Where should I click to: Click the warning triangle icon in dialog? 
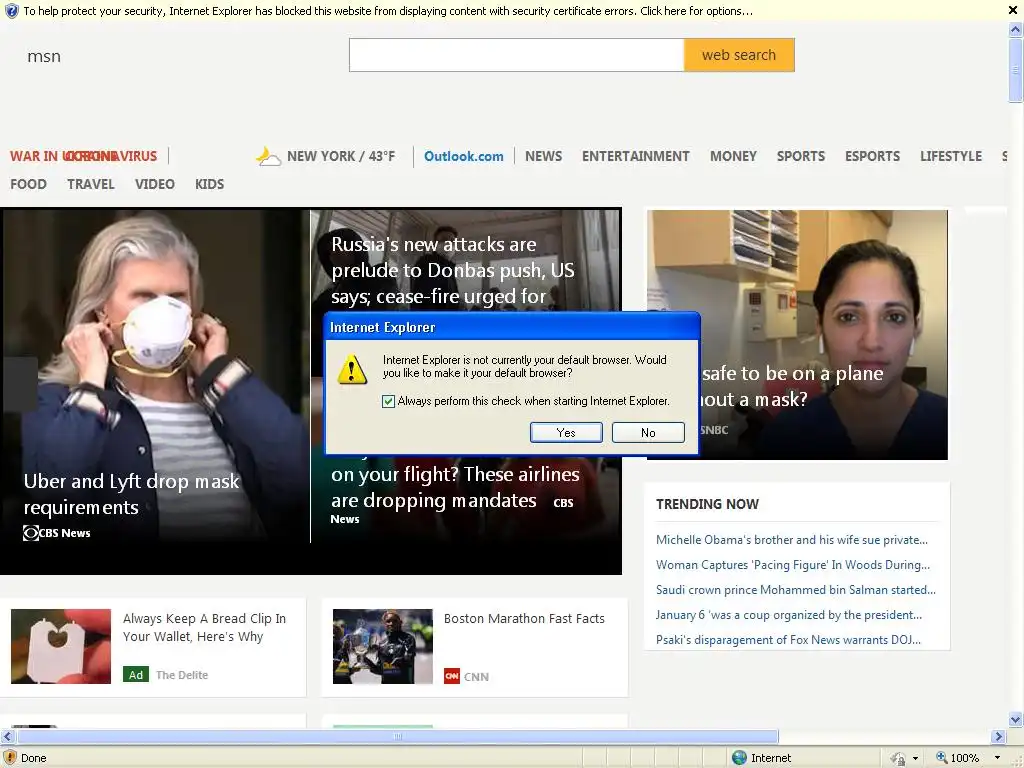[352, 369]
